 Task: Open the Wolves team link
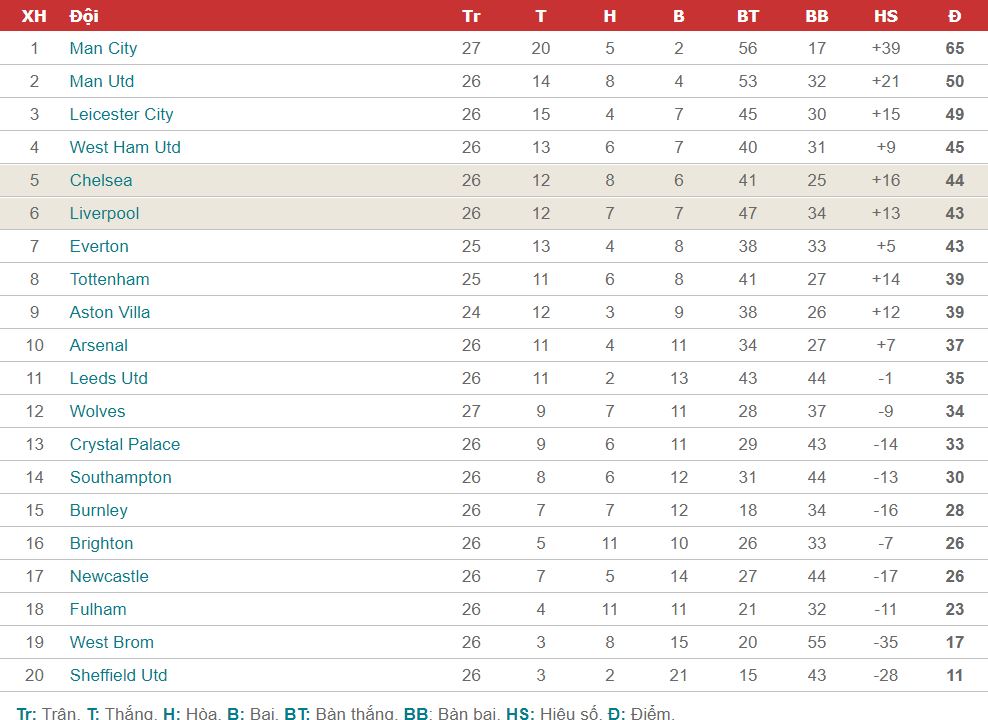[97, 411]
